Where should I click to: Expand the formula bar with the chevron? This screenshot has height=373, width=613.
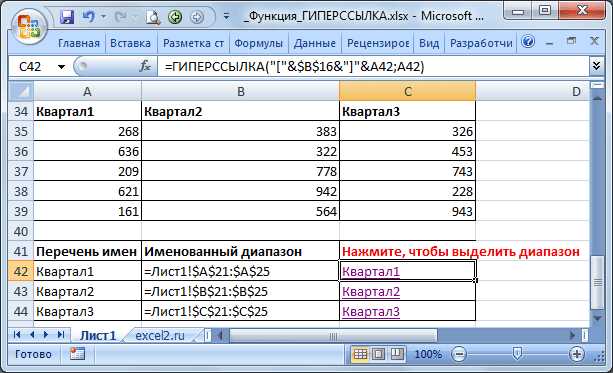[x=596, y=66]
